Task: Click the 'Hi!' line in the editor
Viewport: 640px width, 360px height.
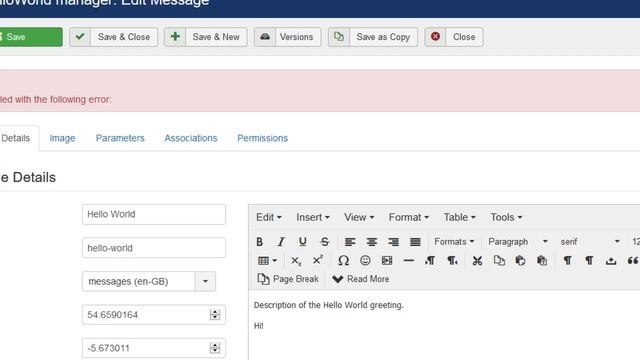Action: point(259,326)
